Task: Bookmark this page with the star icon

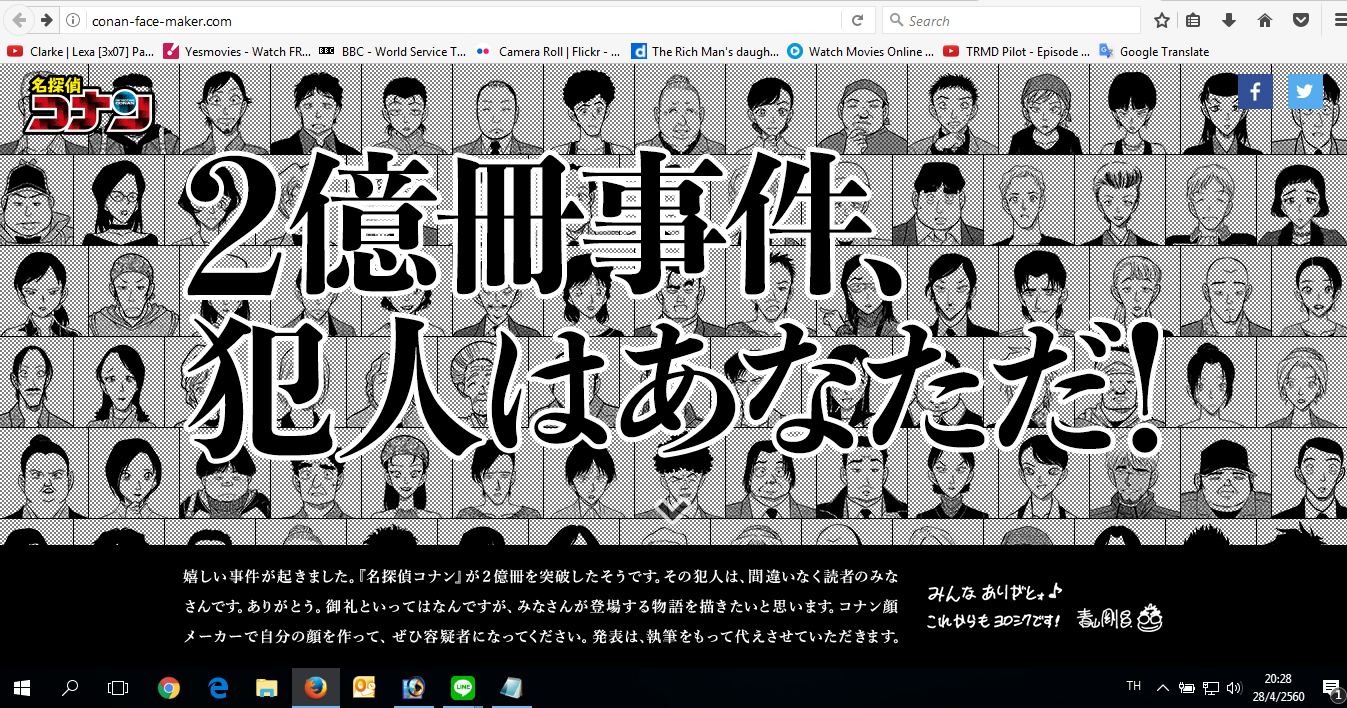Action: [1161, 20]
